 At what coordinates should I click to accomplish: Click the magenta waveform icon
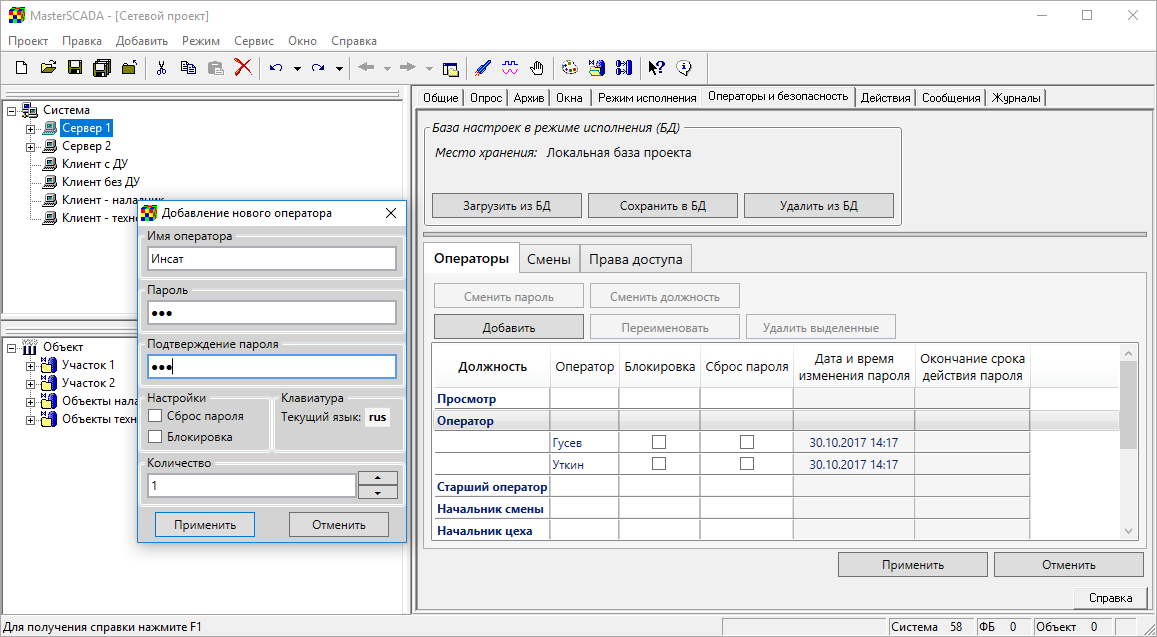[510, 68]
